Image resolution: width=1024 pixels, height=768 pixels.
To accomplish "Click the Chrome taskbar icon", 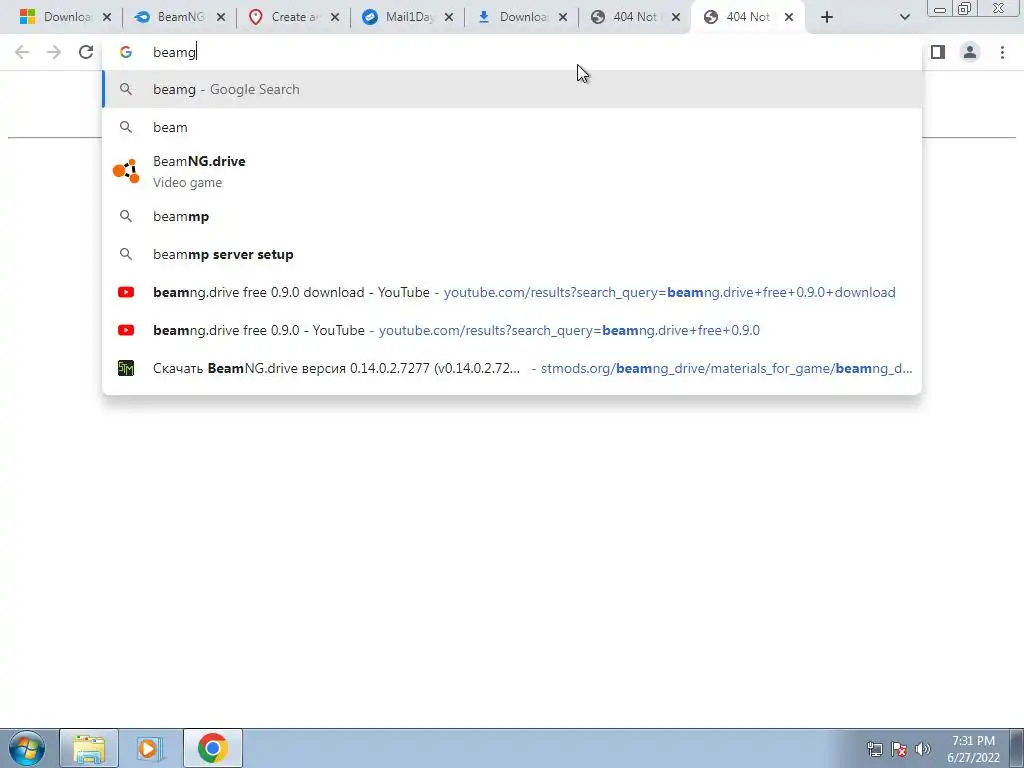I will (212, 748).
